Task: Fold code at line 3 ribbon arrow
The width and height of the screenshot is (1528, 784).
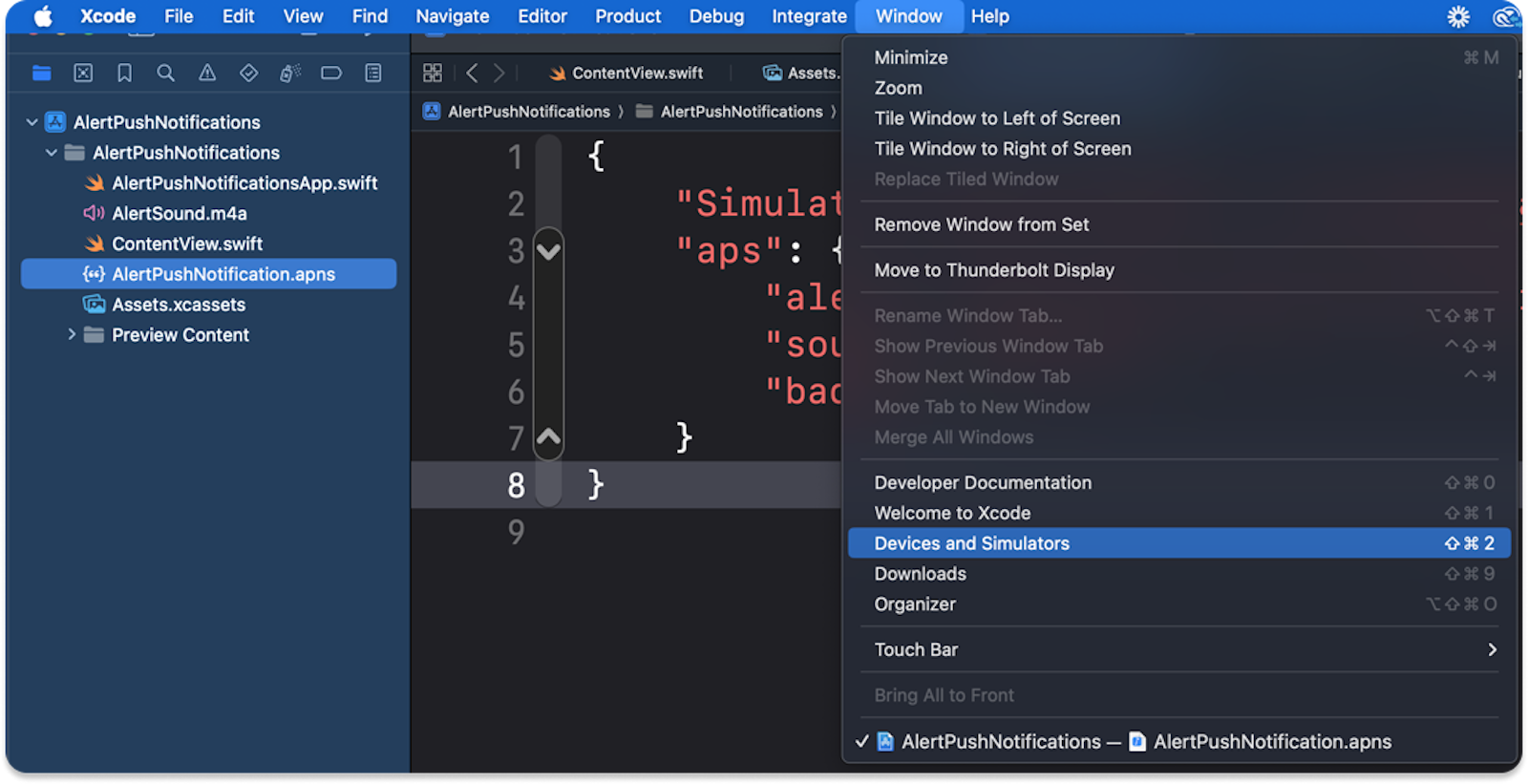Action: (548, 252)
